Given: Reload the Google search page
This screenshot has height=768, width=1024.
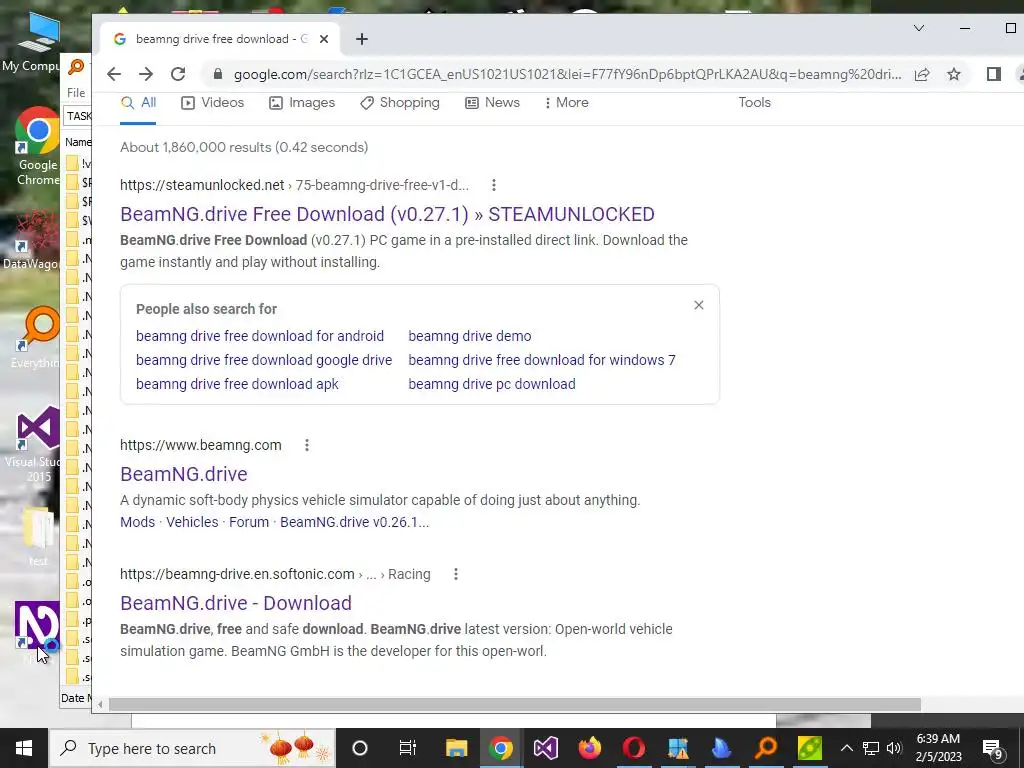Looking at the screenshot, I should tap(178, 74).
